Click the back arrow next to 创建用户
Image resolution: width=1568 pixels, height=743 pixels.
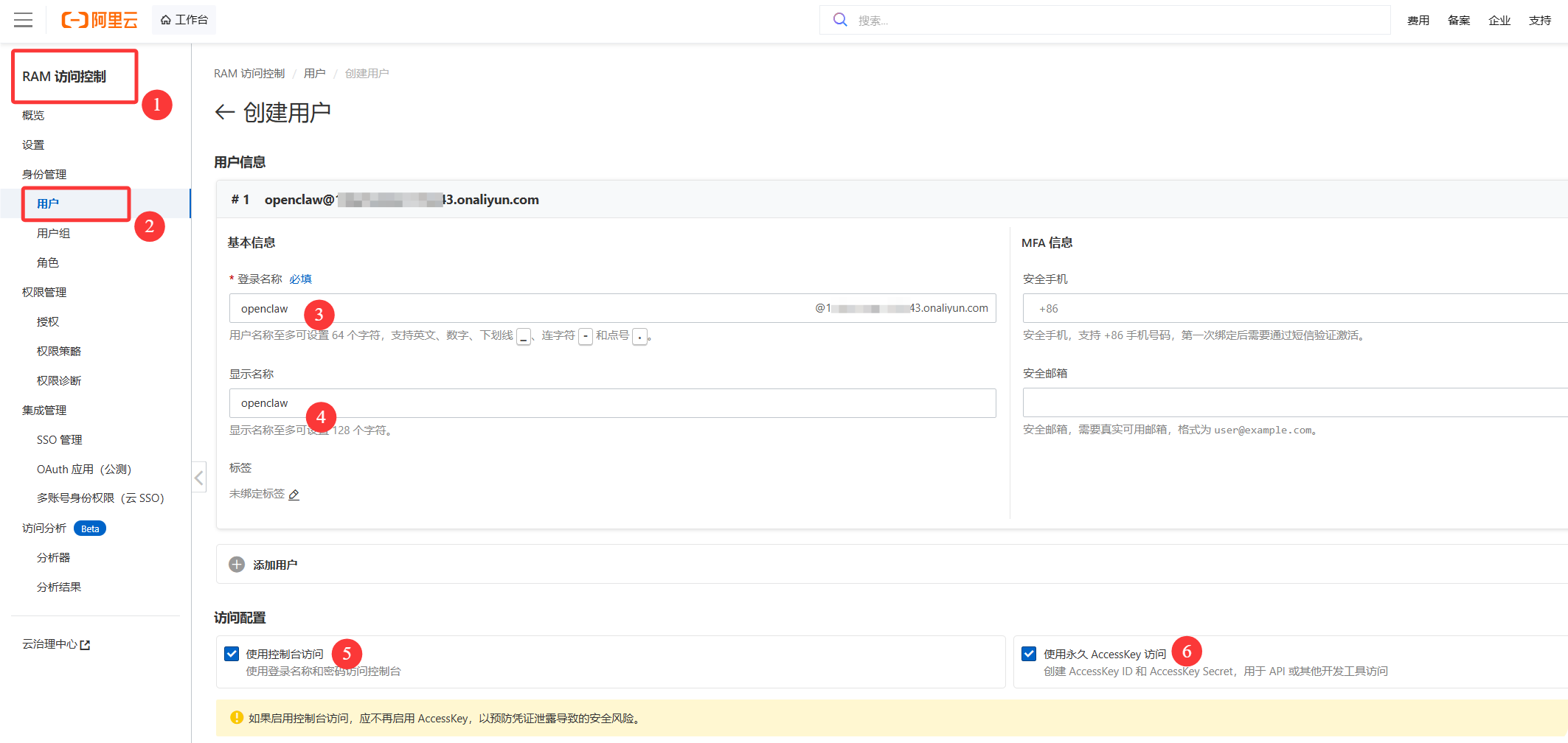point(223,111)
